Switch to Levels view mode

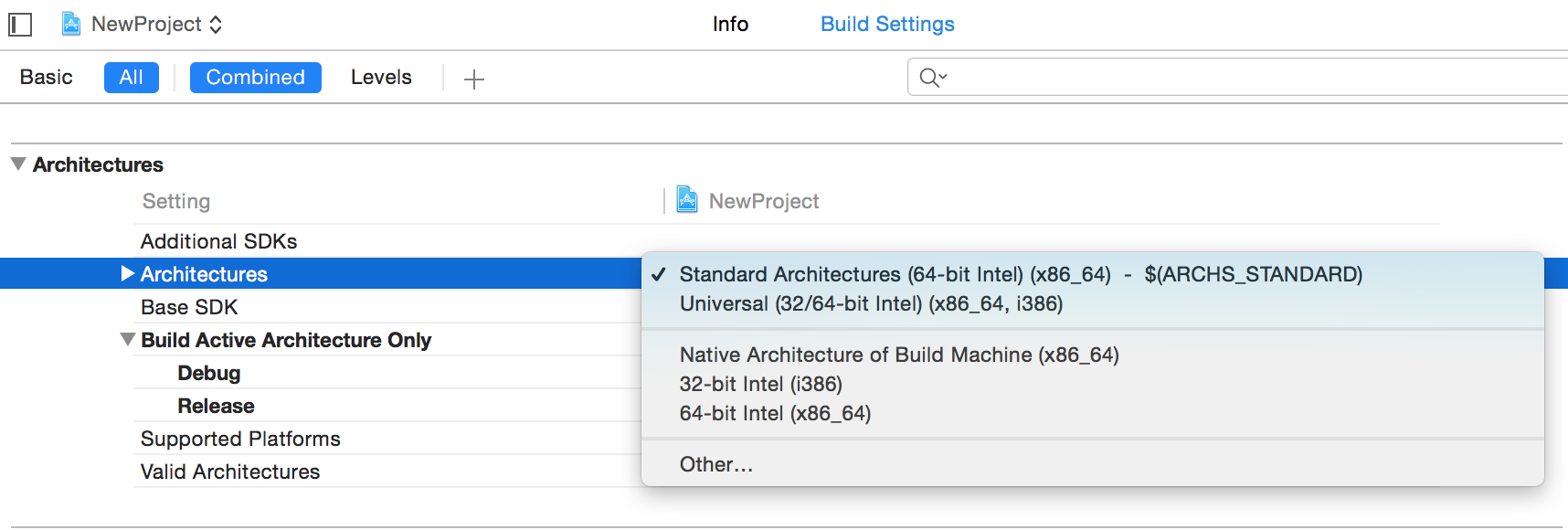[381, 78]
